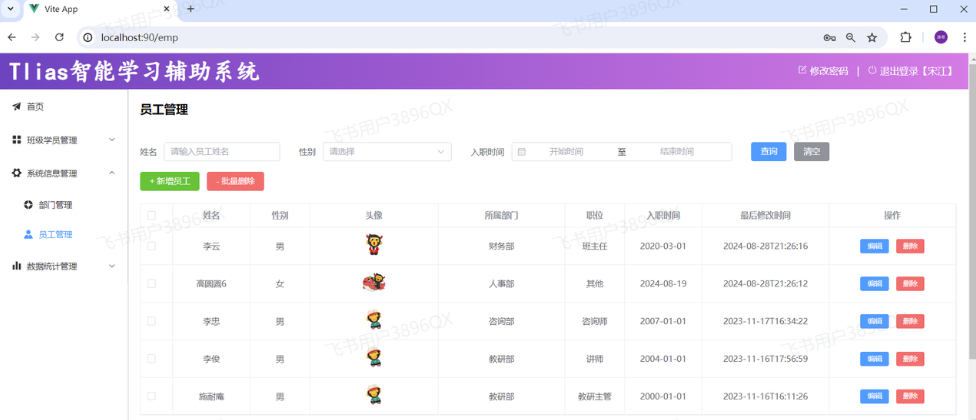Check the 高圆圆6 row checkbox

151,283
